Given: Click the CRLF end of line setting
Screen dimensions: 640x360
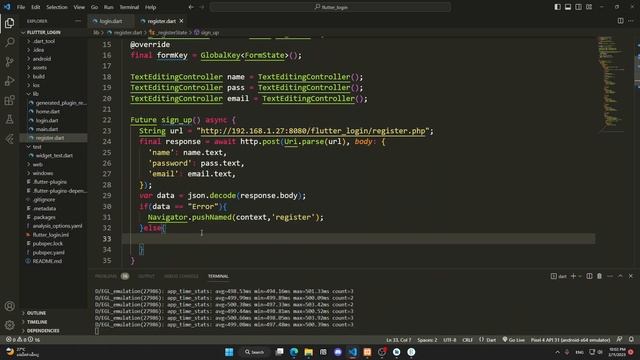Looking at the screenshot, I should pos(467,340).
